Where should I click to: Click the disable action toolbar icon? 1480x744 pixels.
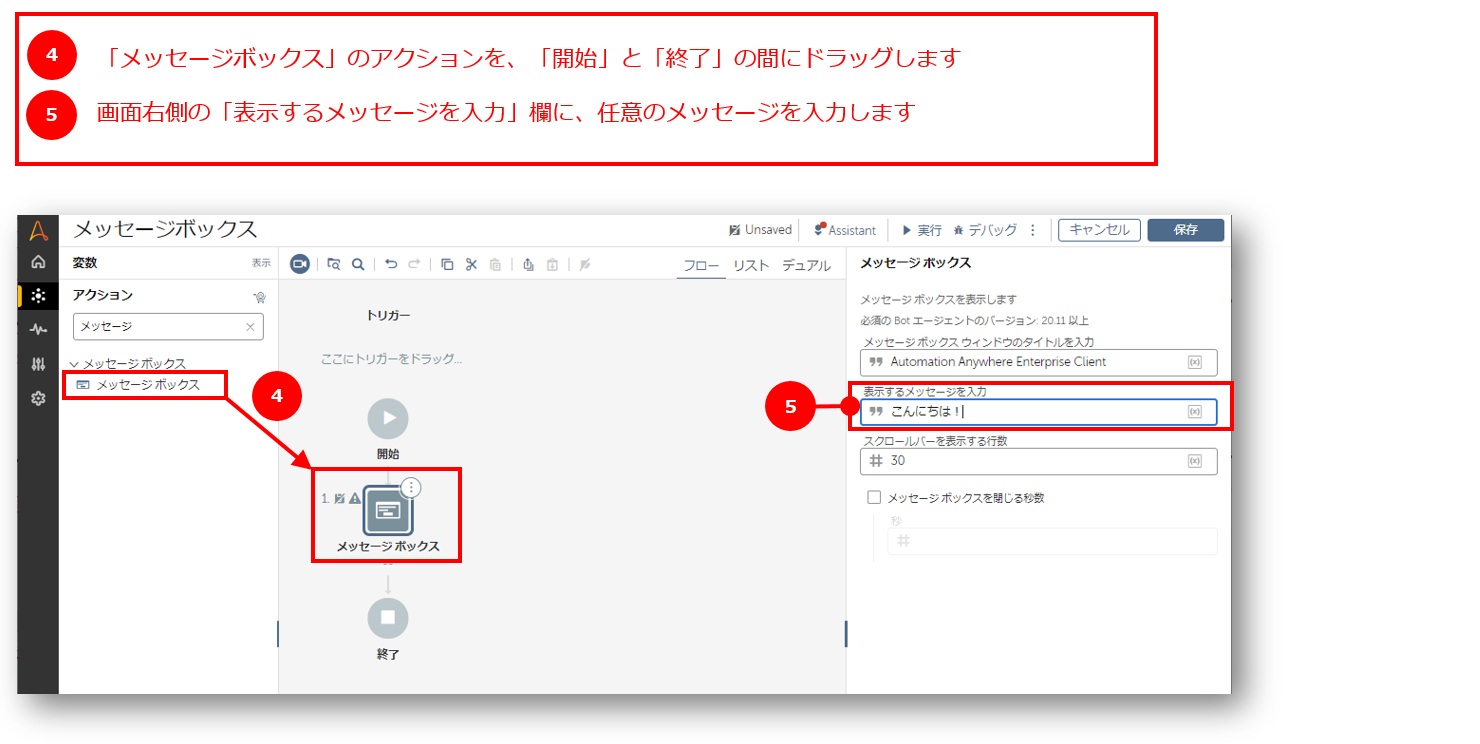point(585,264)
